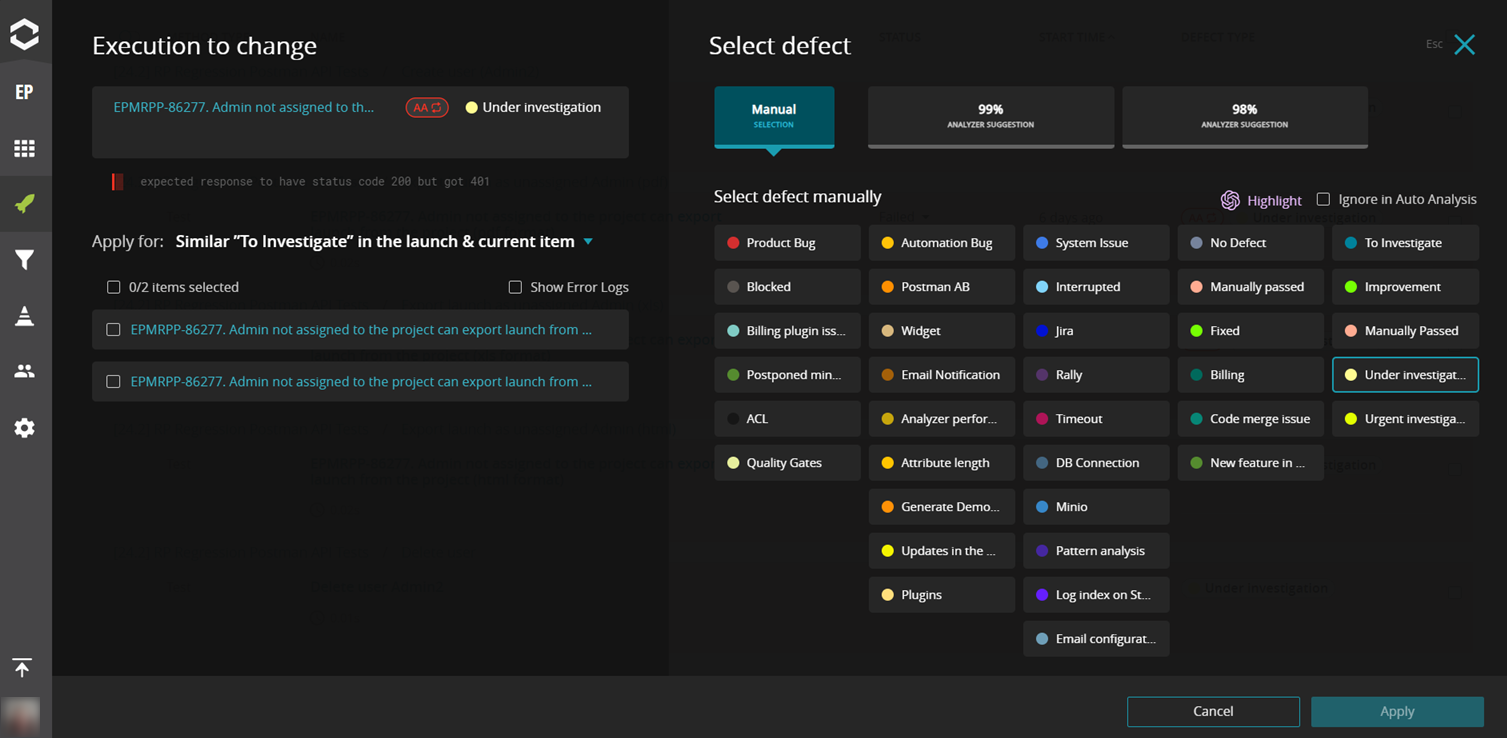Select the Billing defect type
Viewport: 1507px width, 738px height.
coord(1251,375)
